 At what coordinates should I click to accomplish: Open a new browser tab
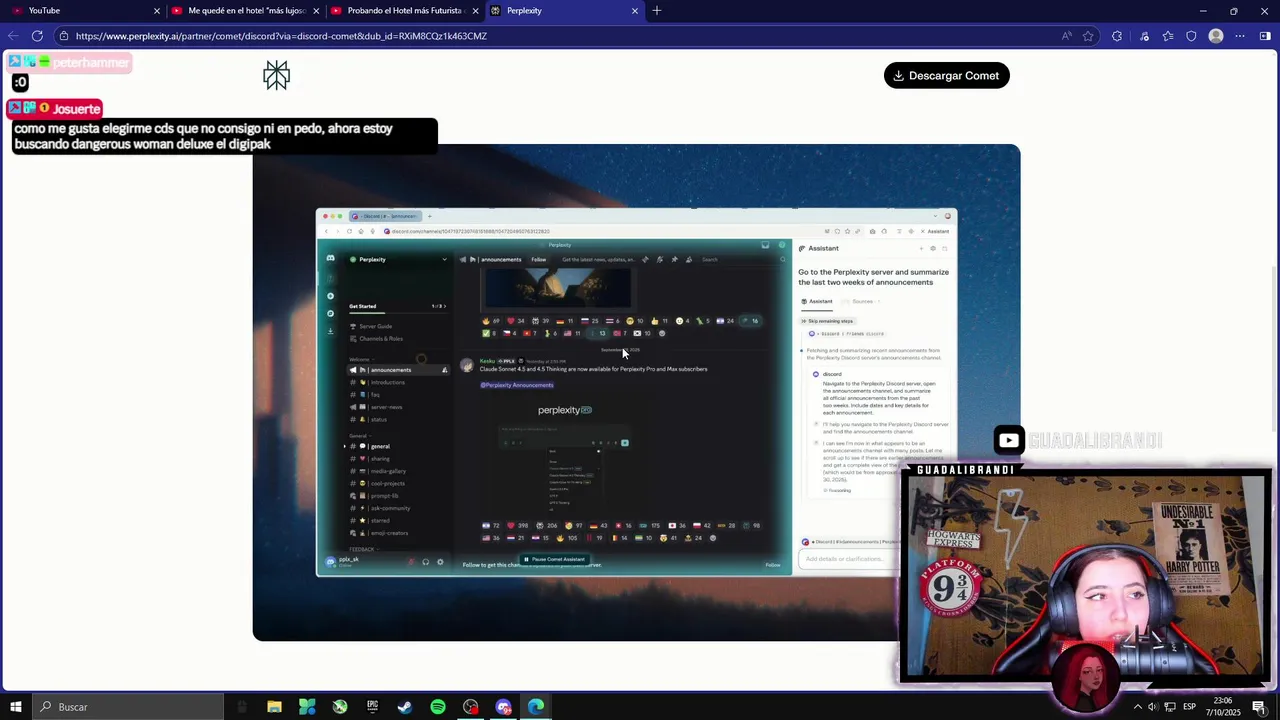point(657,11)
